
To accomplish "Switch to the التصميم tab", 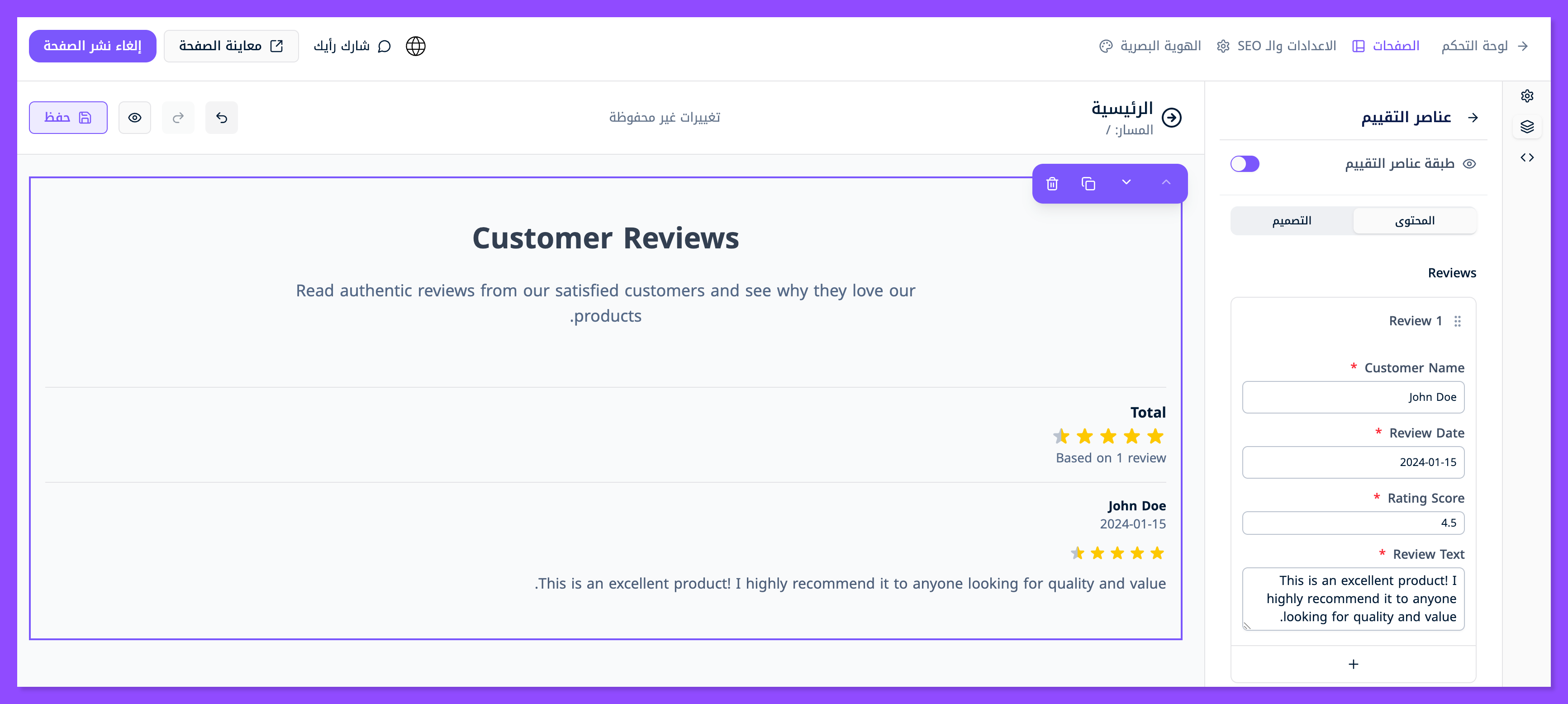I will tap(1292, 220).
